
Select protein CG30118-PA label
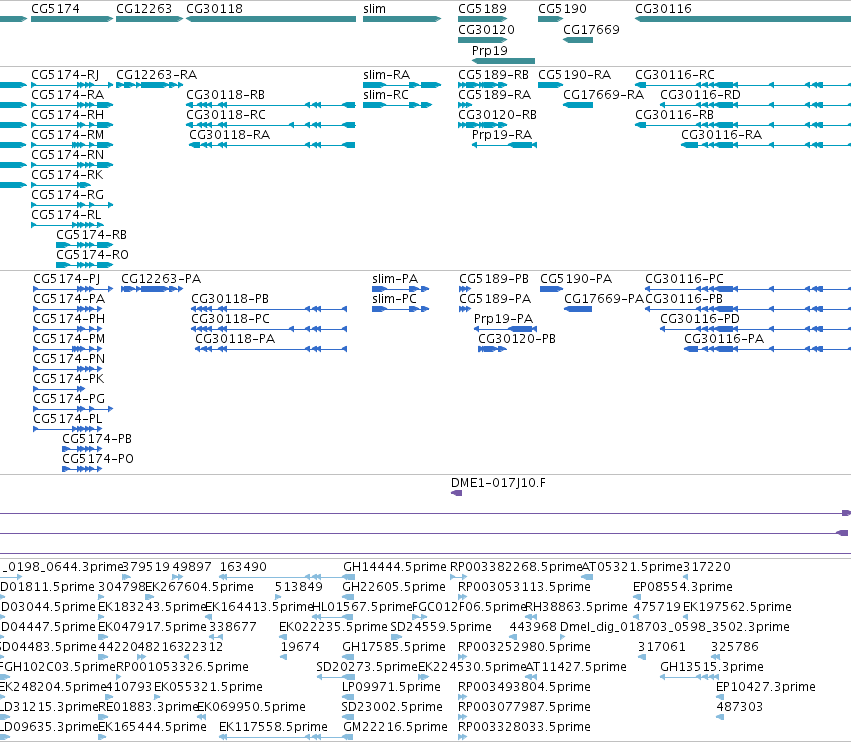tap(235, 339)
